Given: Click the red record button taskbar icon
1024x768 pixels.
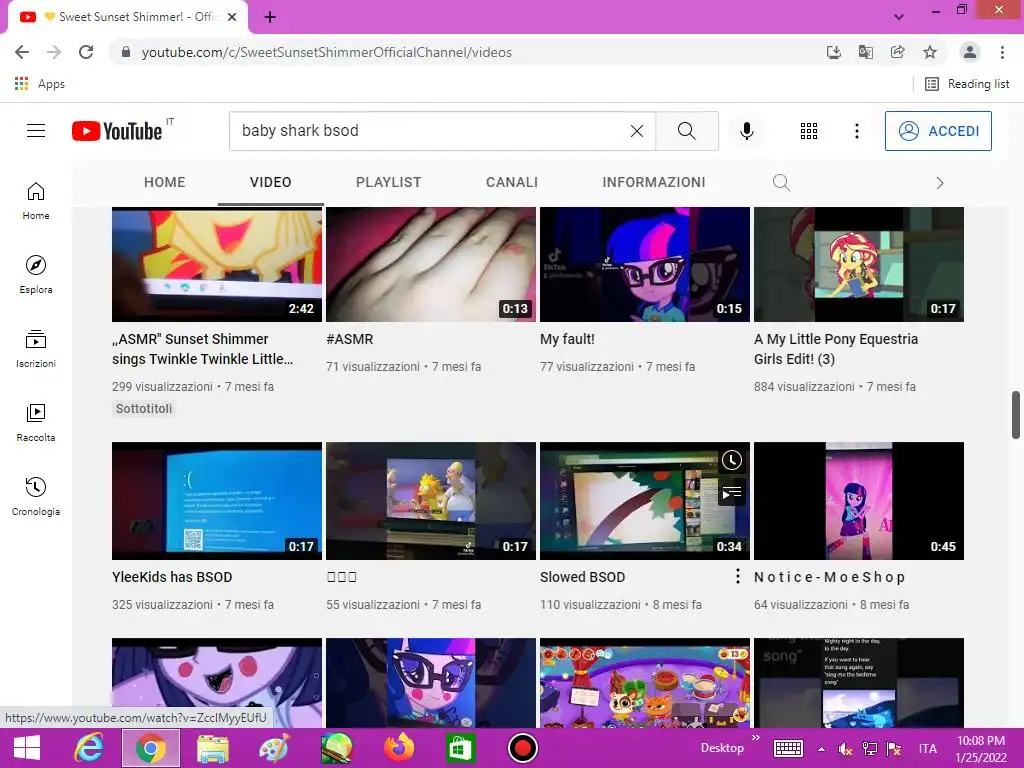Looking at the screenshot, I should pos(522,748).
